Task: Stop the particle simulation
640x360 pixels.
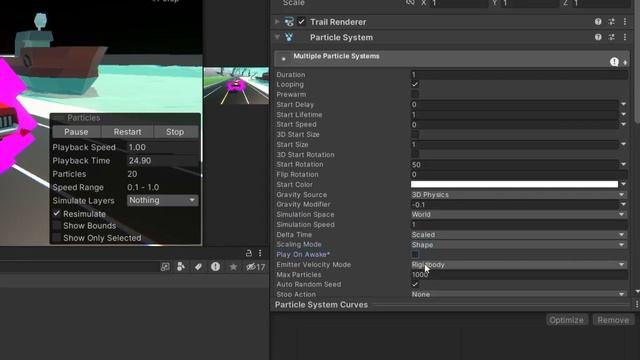Action: click(175, 132)
